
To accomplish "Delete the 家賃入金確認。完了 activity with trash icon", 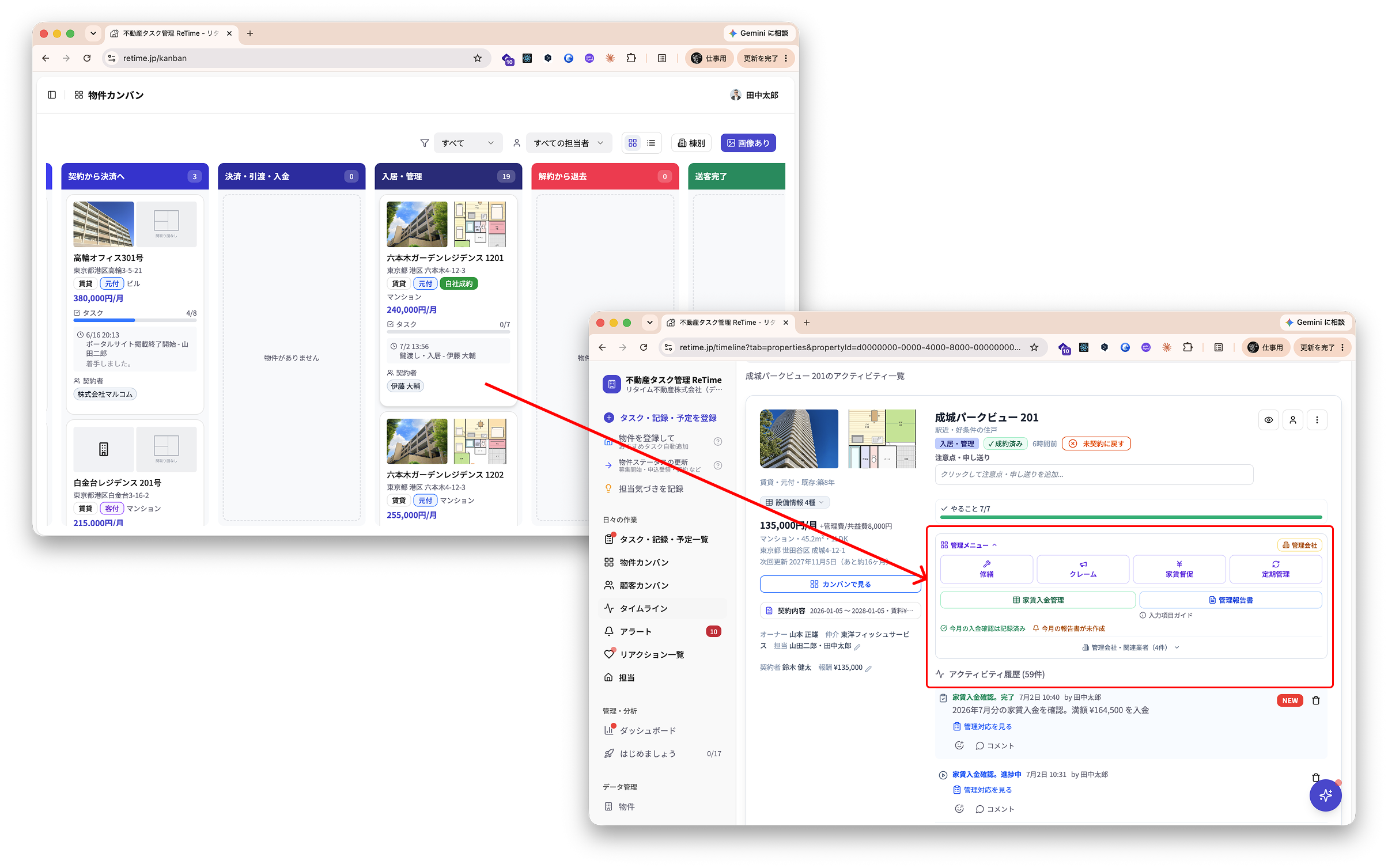I will (x=1316, y=700).
